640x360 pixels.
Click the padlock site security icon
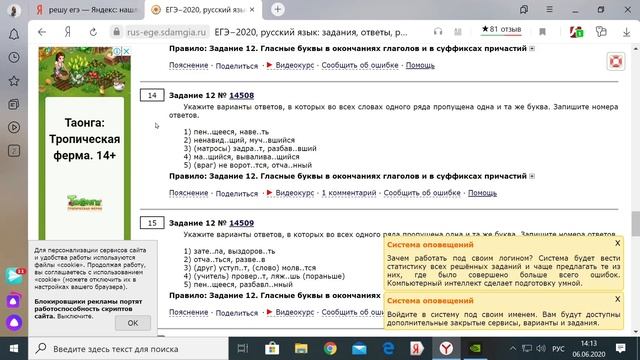pyautogui.click(x=117, y=32)
